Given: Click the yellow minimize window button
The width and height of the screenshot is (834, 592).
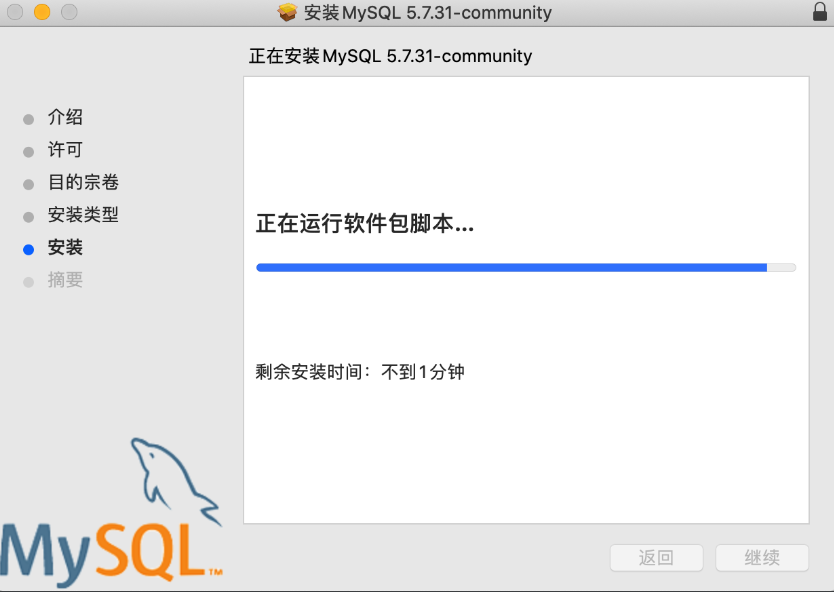Looking at the screenshot, I should pyautogui.click(x=42, y=12).
